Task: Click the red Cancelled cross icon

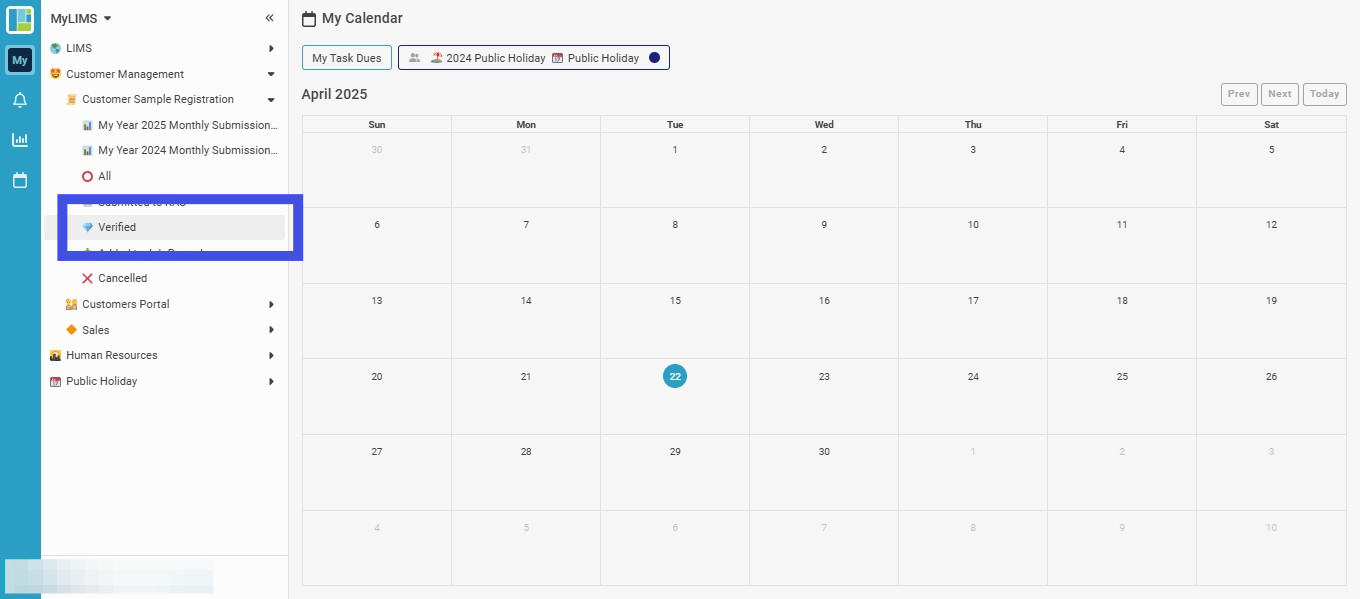Action: click(88, 278)
